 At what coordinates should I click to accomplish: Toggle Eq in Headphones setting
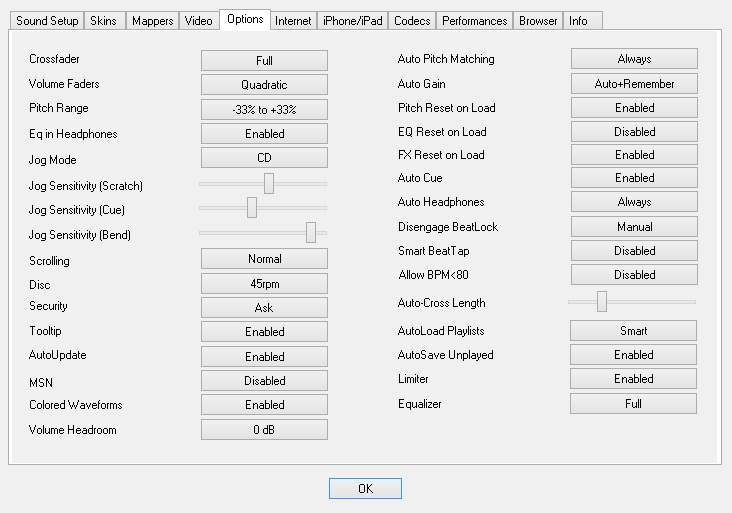pyautogui.click(x=264, y=134)
